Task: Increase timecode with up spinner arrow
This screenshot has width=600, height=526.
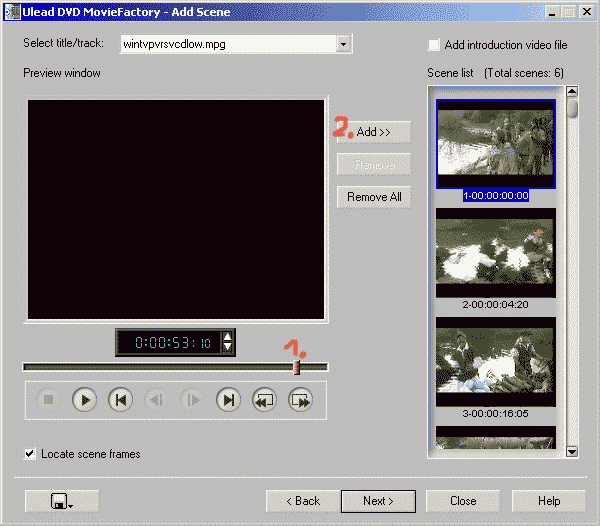Action: [227, 337]
